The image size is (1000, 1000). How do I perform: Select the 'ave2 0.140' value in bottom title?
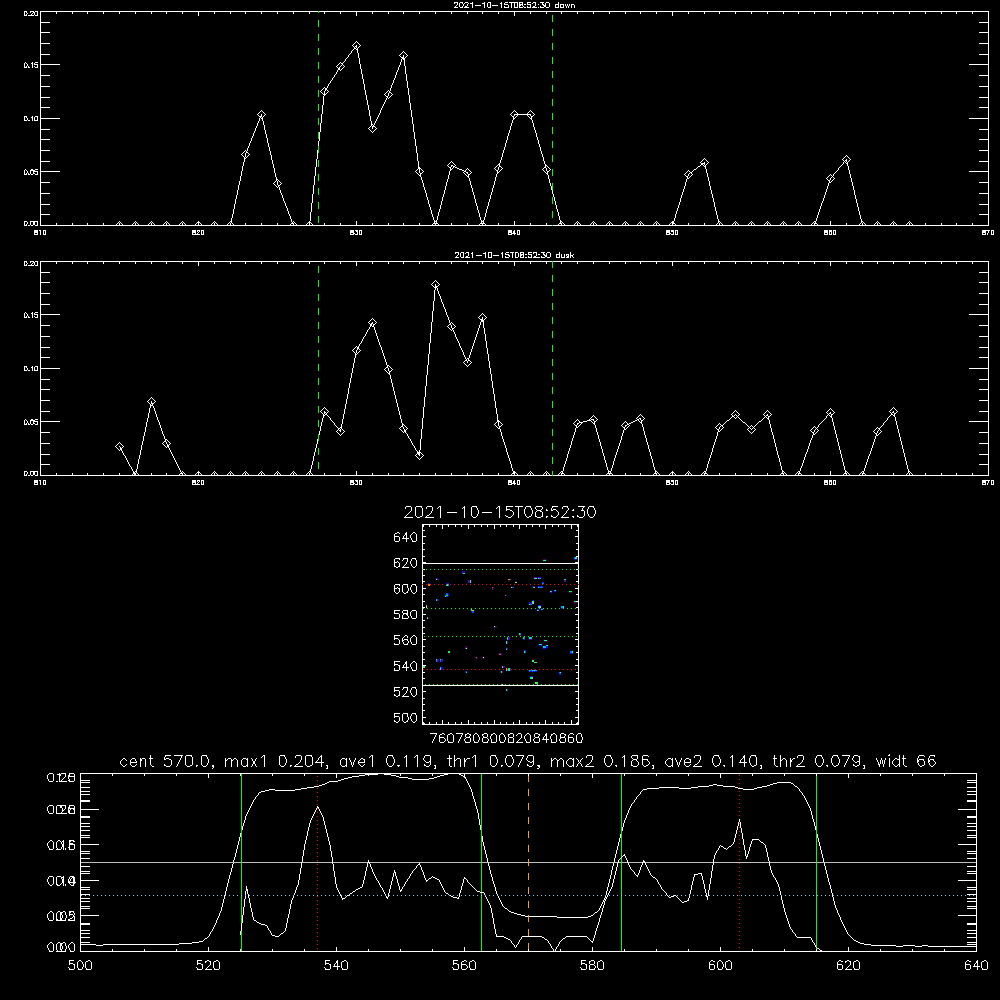pos(712,761)
